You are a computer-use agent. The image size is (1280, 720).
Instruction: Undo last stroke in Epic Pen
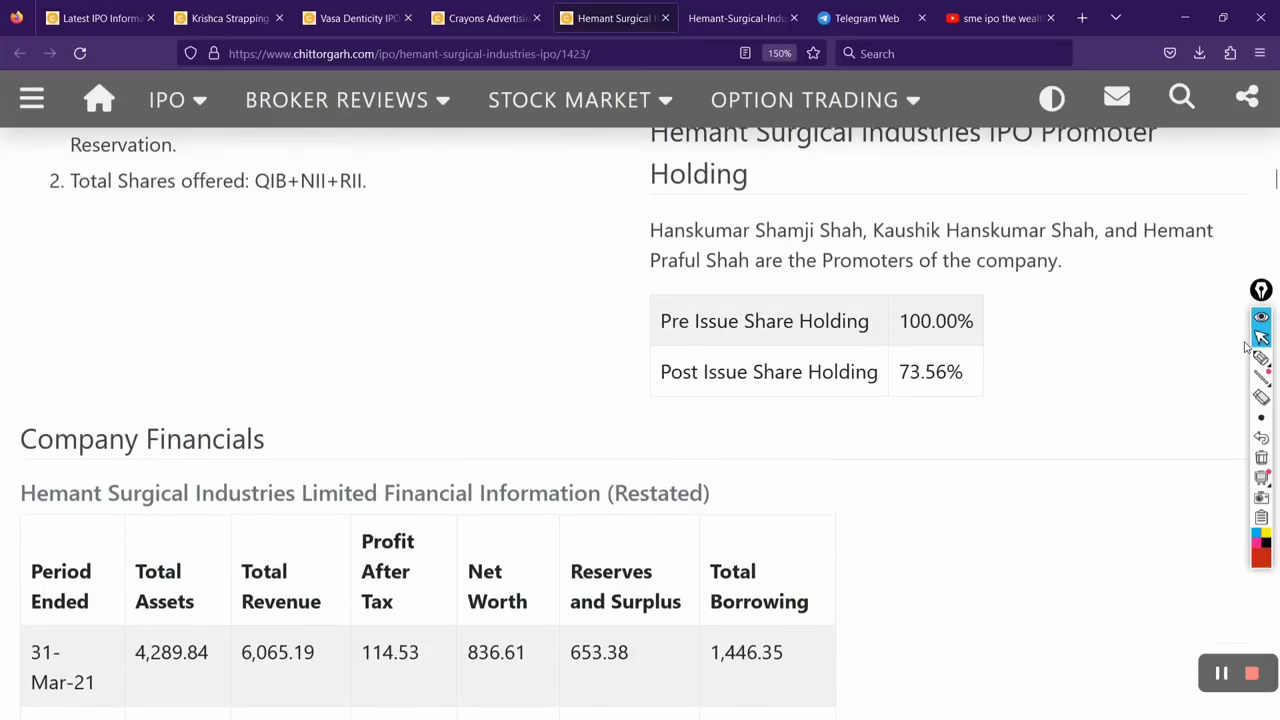(x=1261, y=438)
